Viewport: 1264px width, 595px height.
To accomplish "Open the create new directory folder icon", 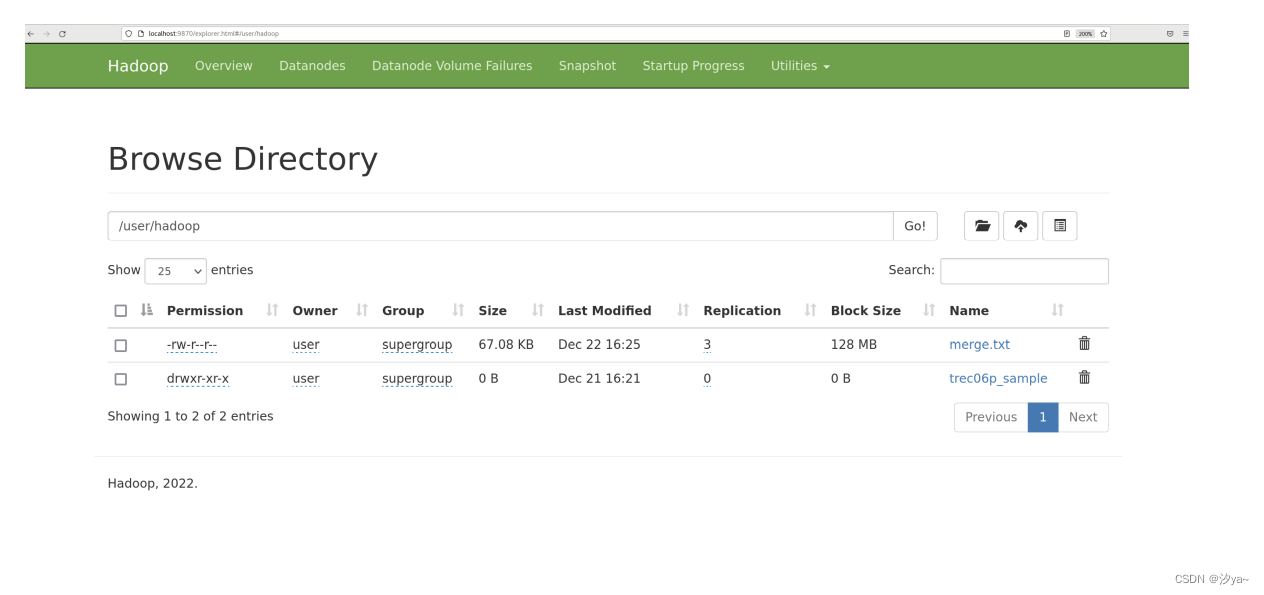I will pos(982,226).
